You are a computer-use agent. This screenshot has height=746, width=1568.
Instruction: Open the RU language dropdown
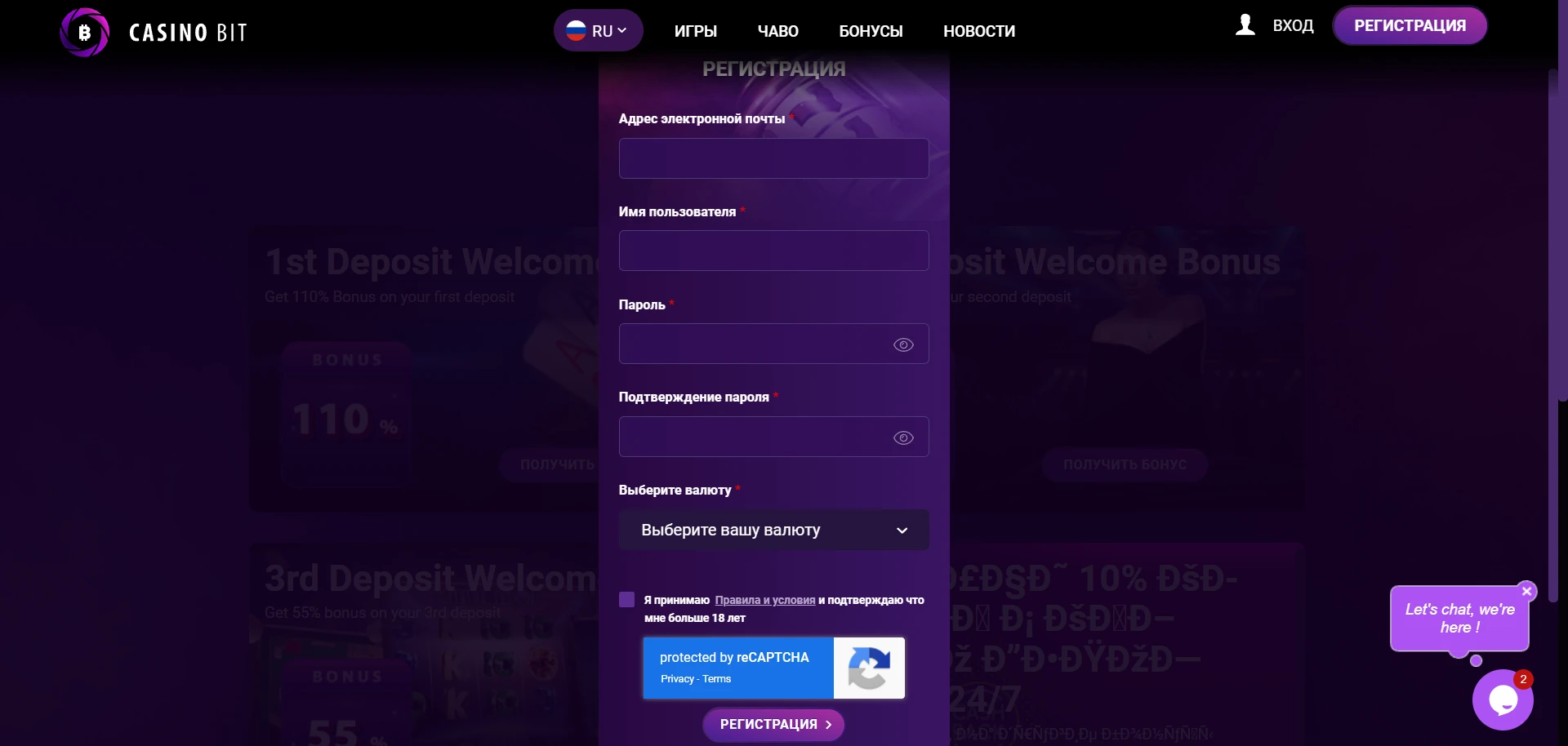point(599,30)
